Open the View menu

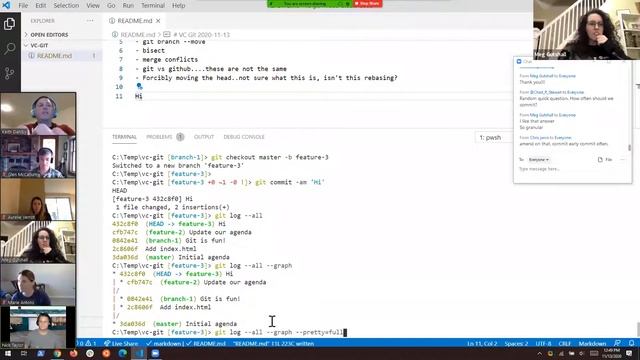(x=93, y=5)
